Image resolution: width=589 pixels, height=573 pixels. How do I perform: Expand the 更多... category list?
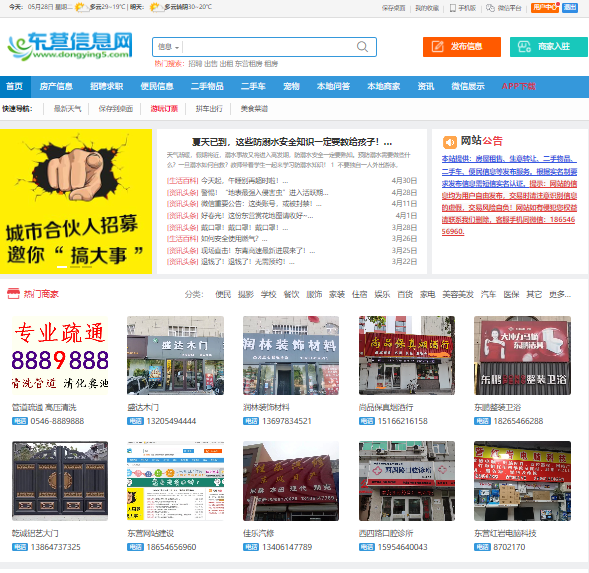point(560,294)
